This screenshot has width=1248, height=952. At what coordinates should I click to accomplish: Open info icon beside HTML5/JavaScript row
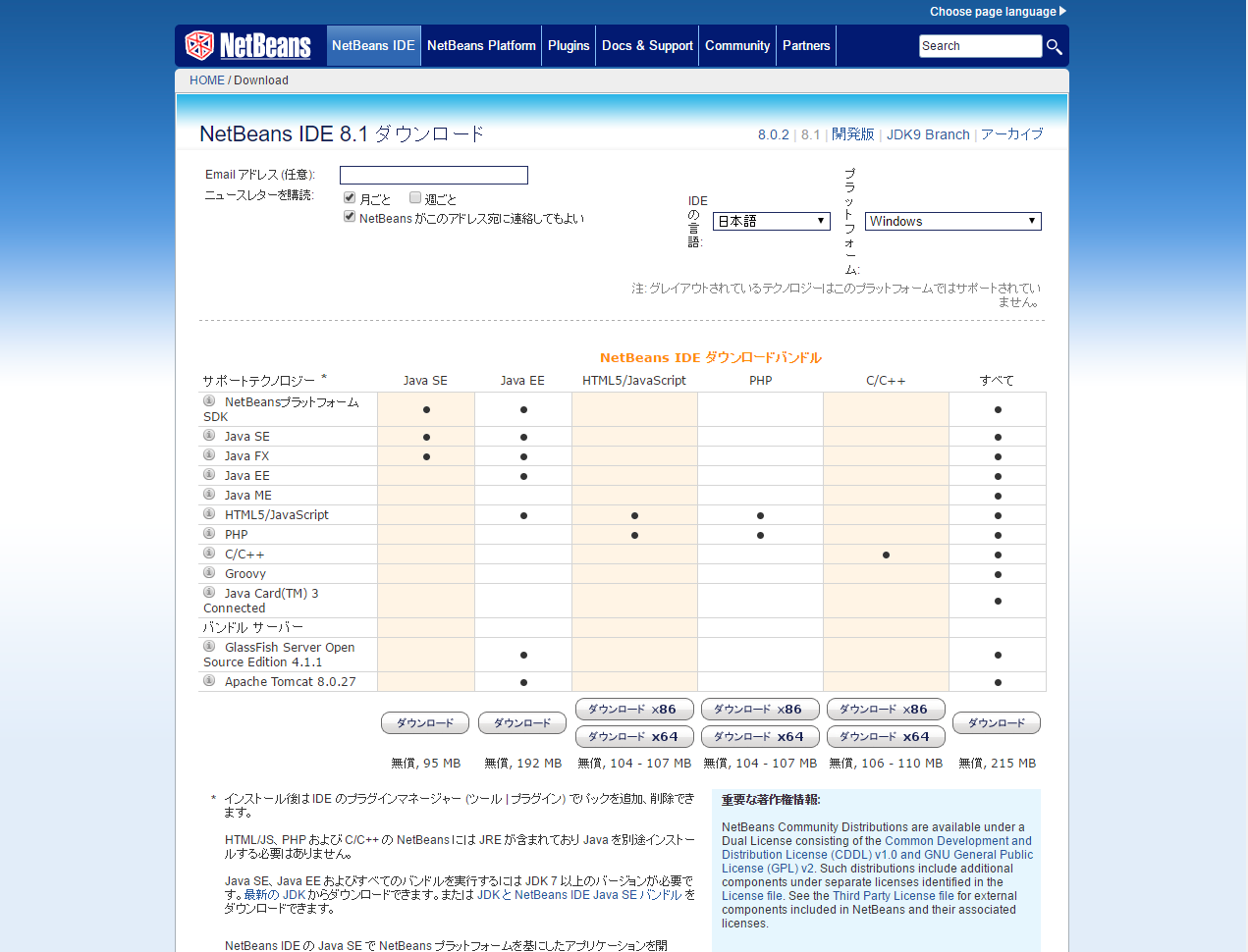(209, 513)
